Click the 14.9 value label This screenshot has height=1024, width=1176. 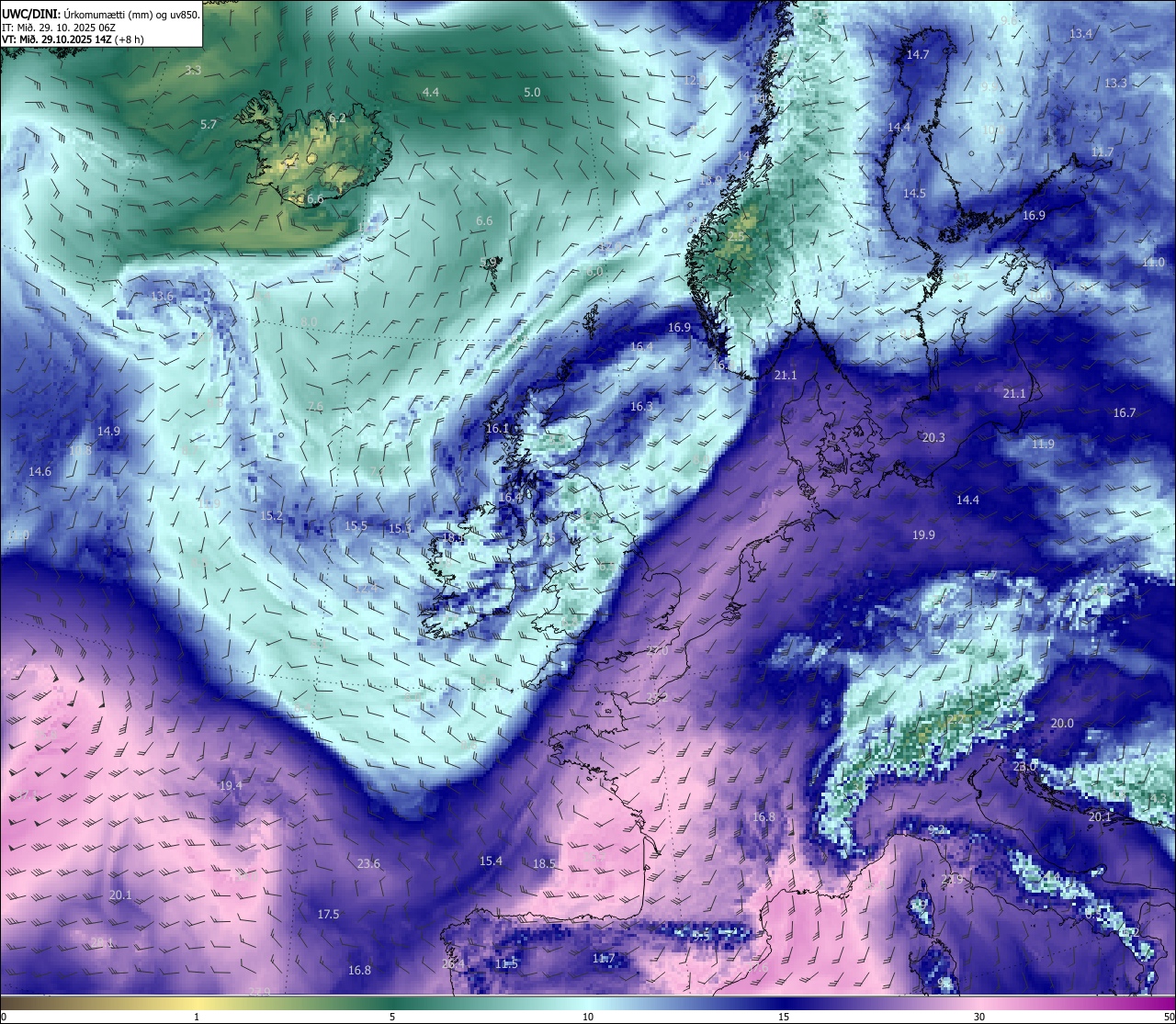point(108,431)
